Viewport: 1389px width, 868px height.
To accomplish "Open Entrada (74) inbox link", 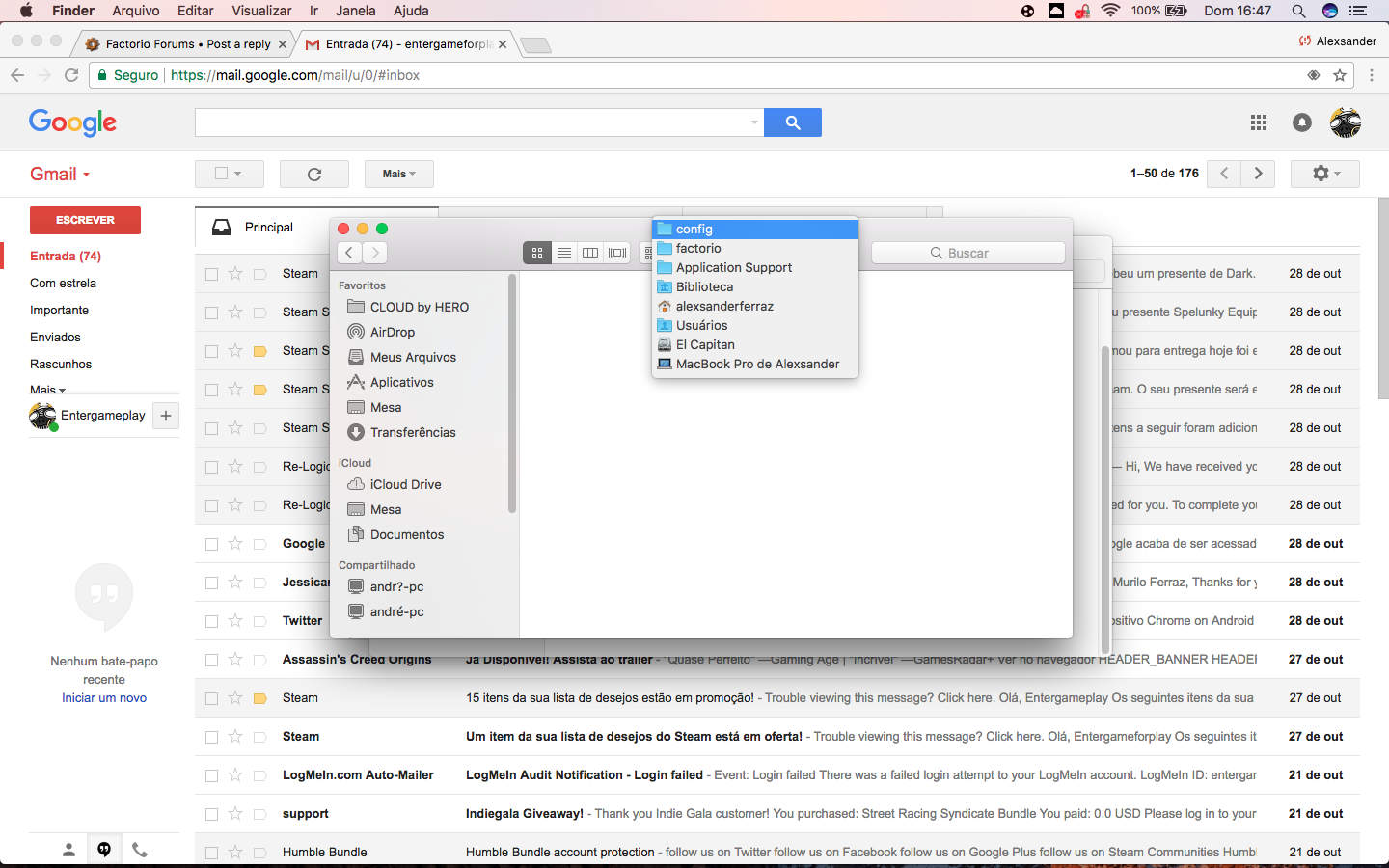I will click(x=66, y=256).
